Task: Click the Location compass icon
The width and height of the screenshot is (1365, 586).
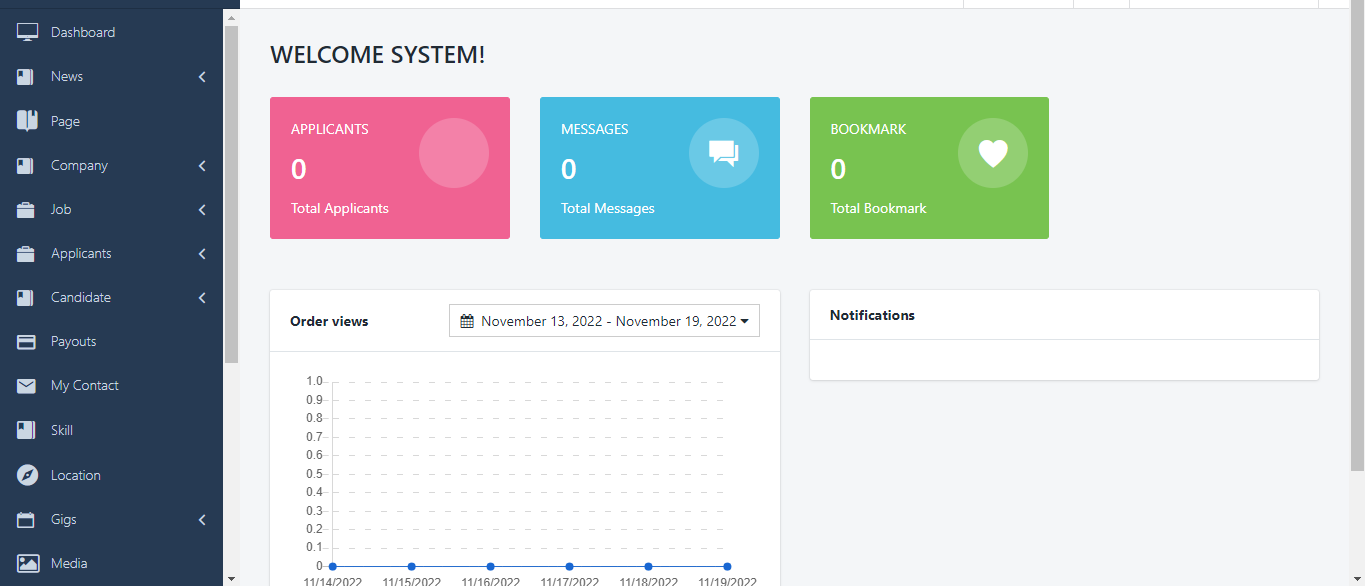Action: [x=27, y=476]
